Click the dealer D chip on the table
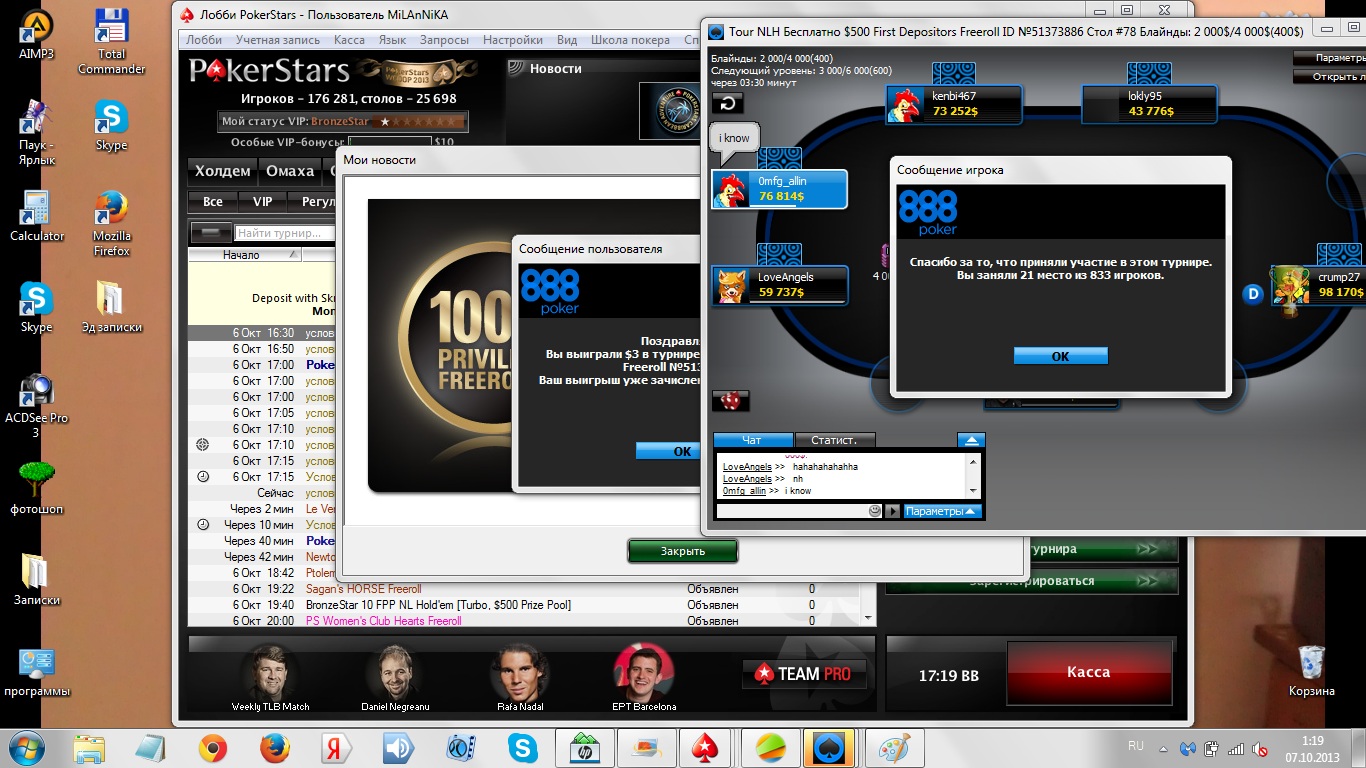 1251,293
